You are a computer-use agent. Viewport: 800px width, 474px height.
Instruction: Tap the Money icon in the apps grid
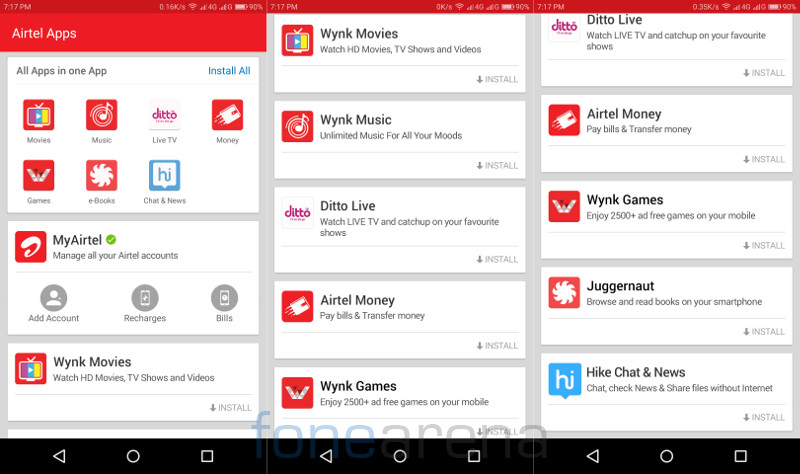228,114
